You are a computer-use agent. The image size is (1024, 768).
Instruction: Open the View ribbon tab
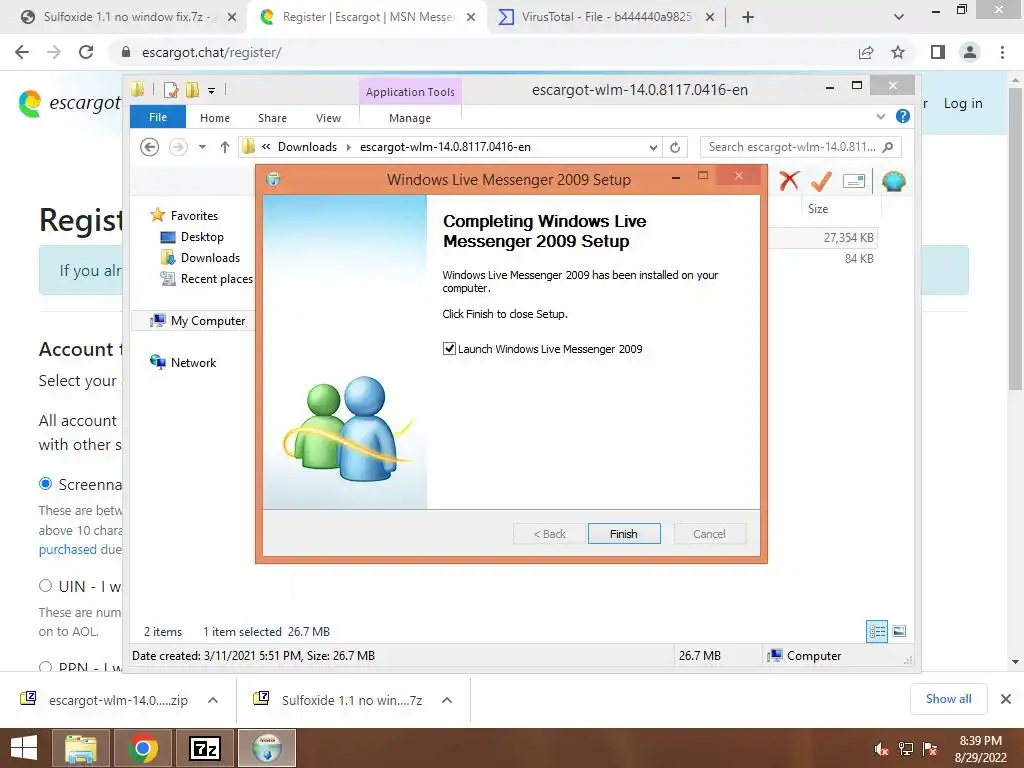pyautogui.click(x=328, y=118)
